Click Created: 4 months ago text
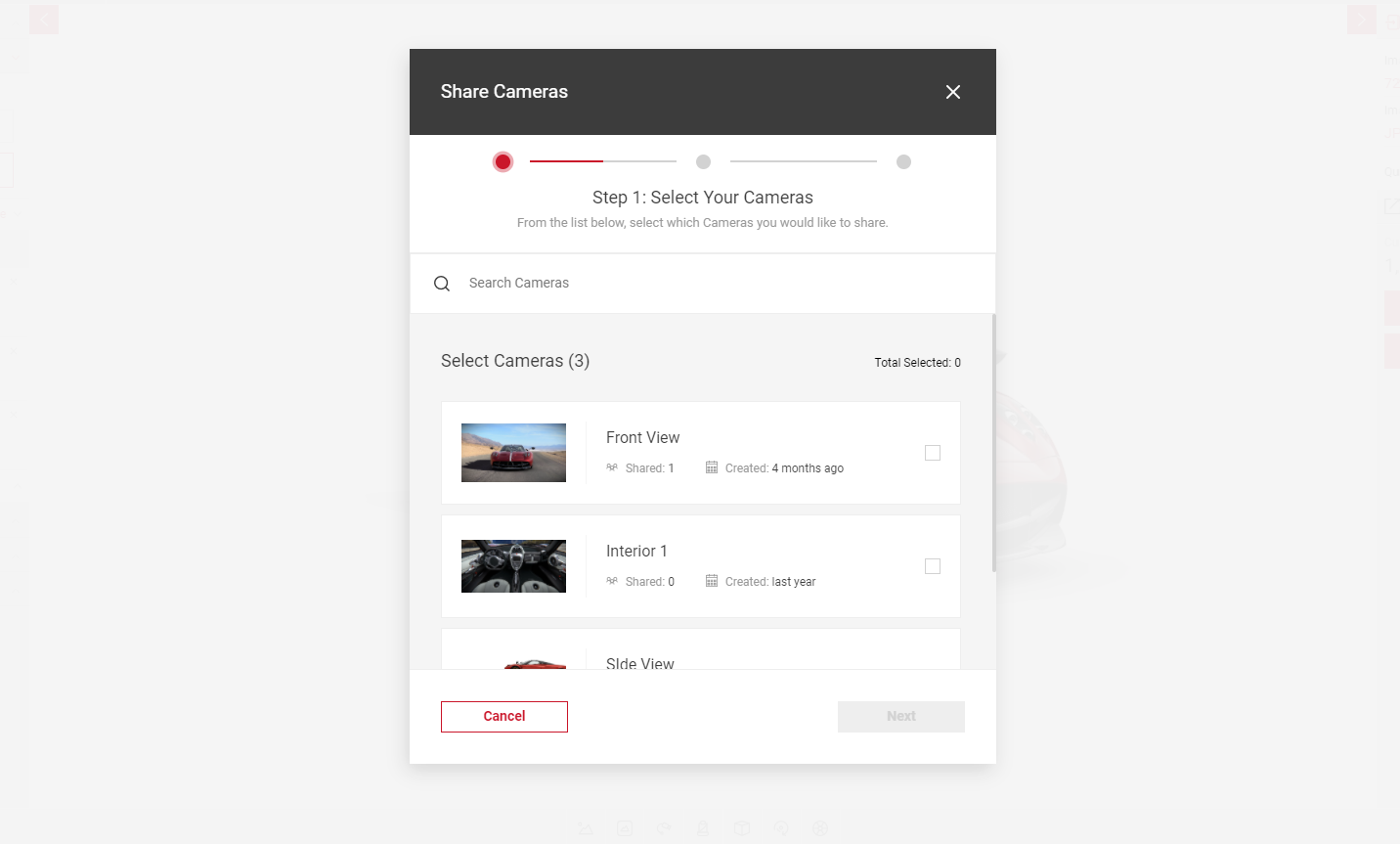1400x844 pixels. 784,468
